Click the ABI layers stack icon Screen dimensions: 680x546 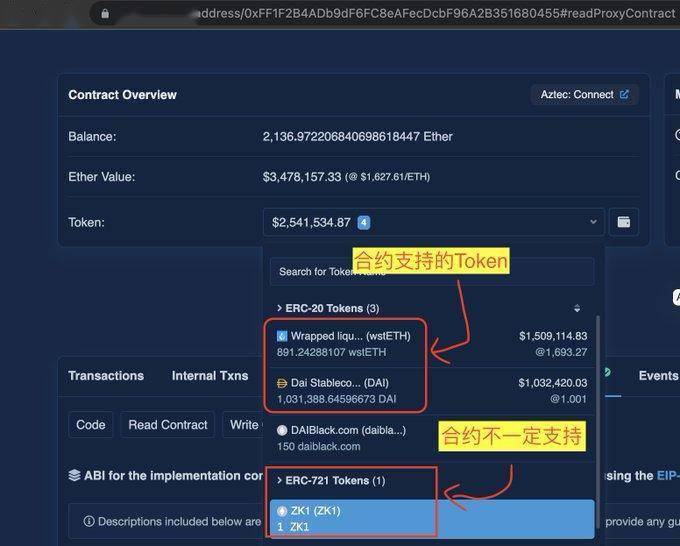coord(75,476)
